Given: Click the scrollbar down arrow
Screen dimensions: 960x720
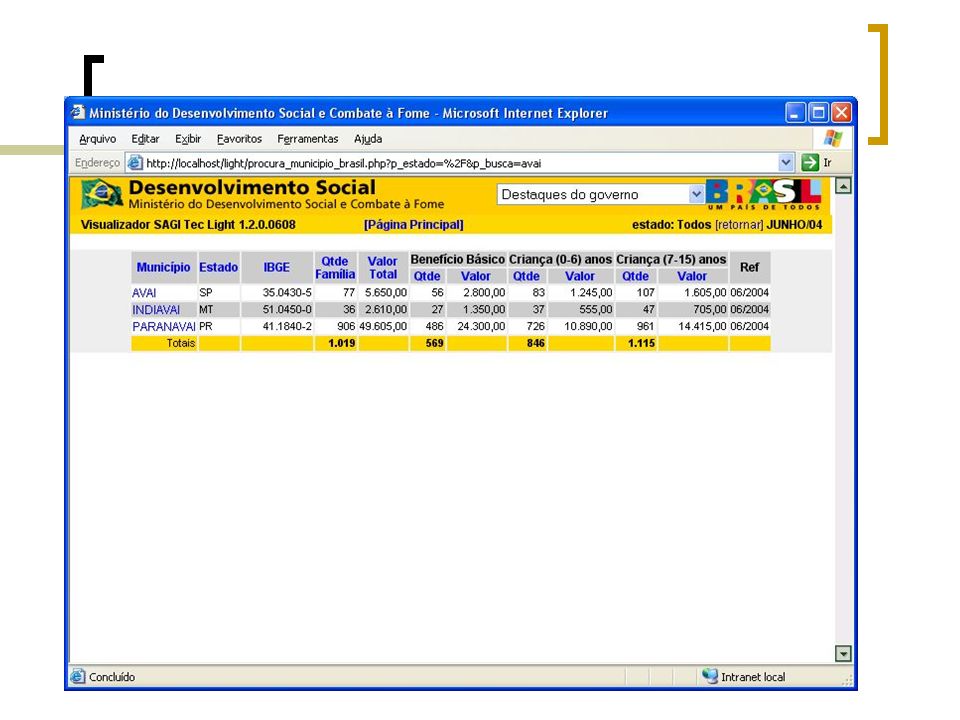Looking at the screenshot, I should (843, 653).
